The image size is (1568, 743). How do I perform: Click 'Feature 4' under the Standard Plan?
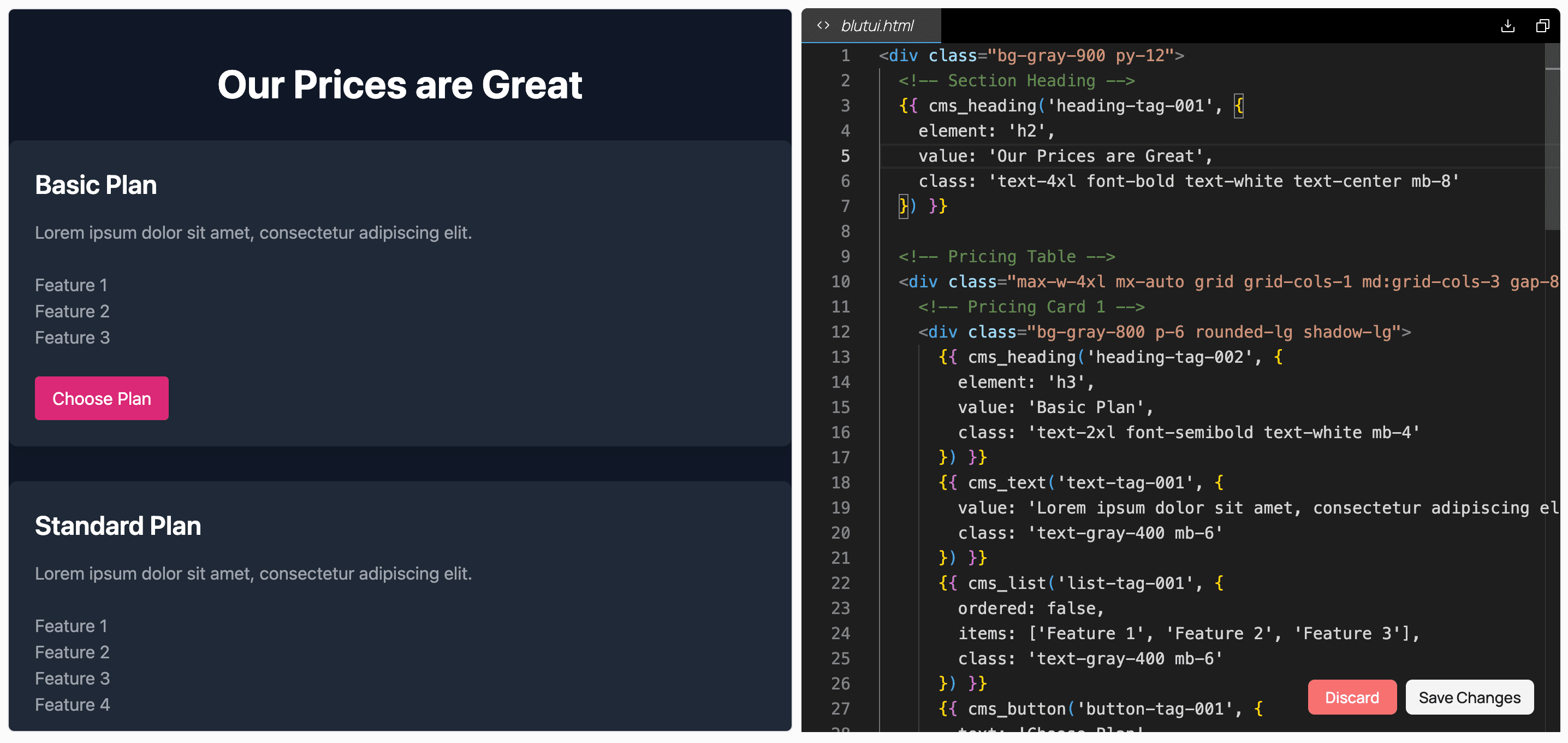coord(73,704)
